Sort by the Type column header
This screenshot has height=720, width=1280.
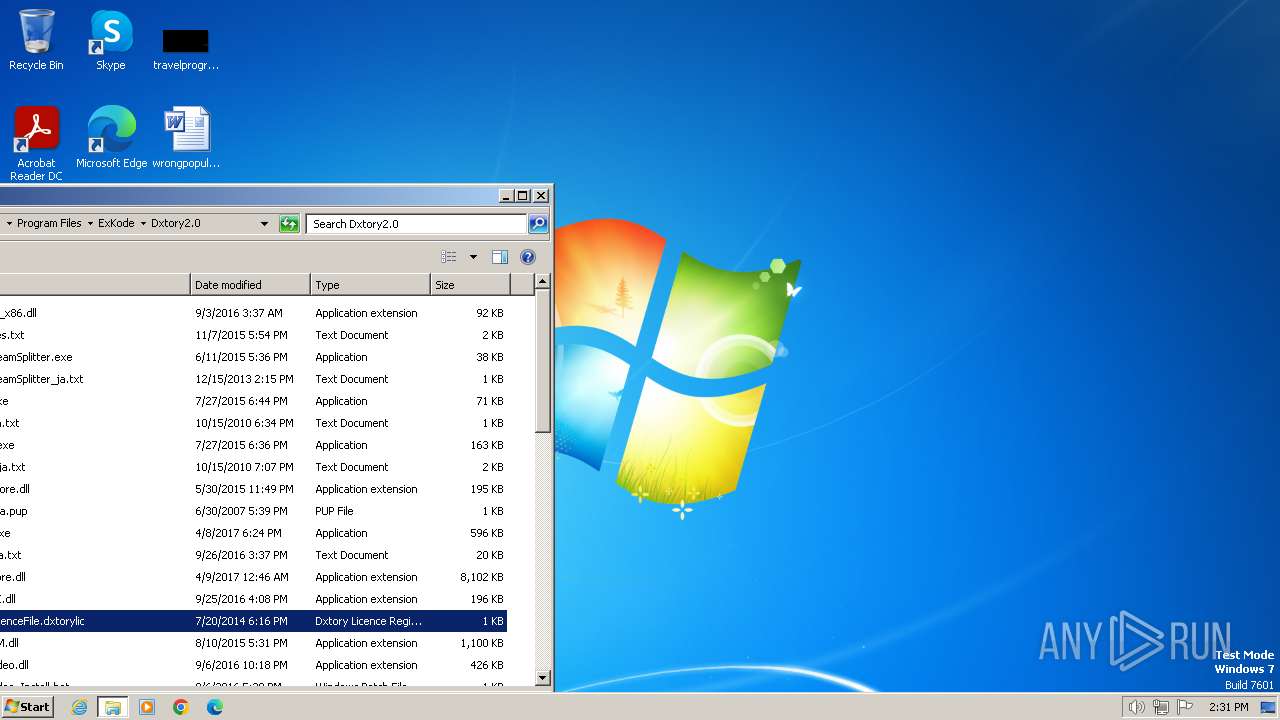[x=370, y=285]
